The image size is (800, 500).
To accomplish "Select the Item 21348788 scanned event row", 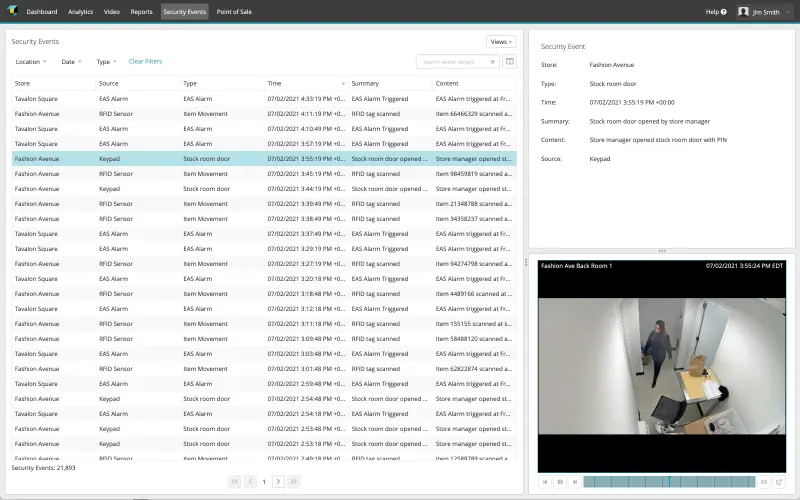I will click(264, 204).
